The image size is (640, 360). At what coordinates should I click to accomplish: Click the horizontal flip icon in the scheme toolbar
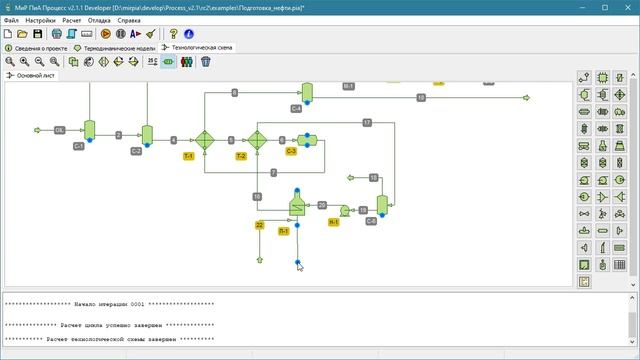point(104,62)
